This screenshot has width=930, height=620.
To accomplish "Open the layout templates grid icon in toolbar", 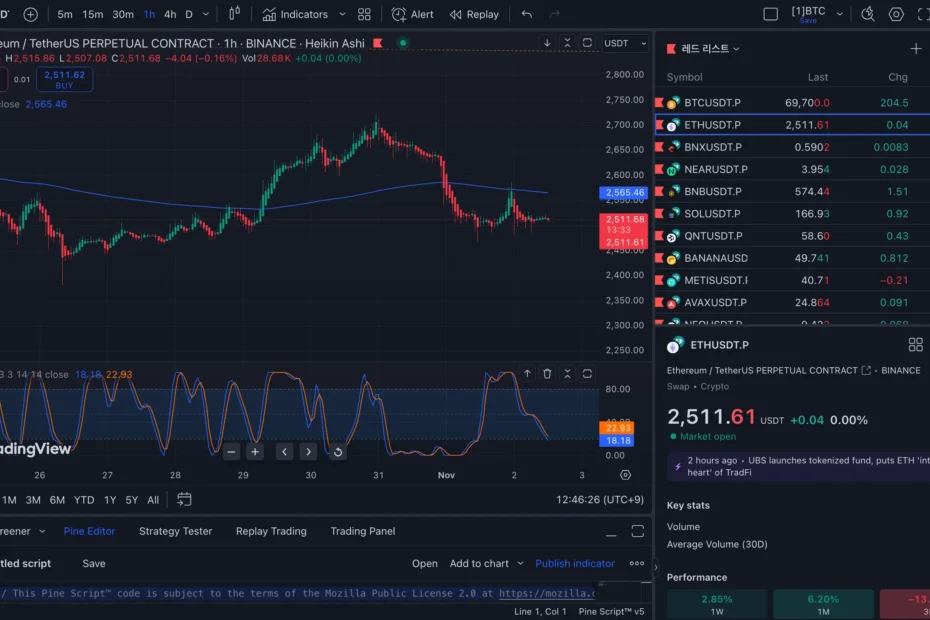I will click(364, 14).
